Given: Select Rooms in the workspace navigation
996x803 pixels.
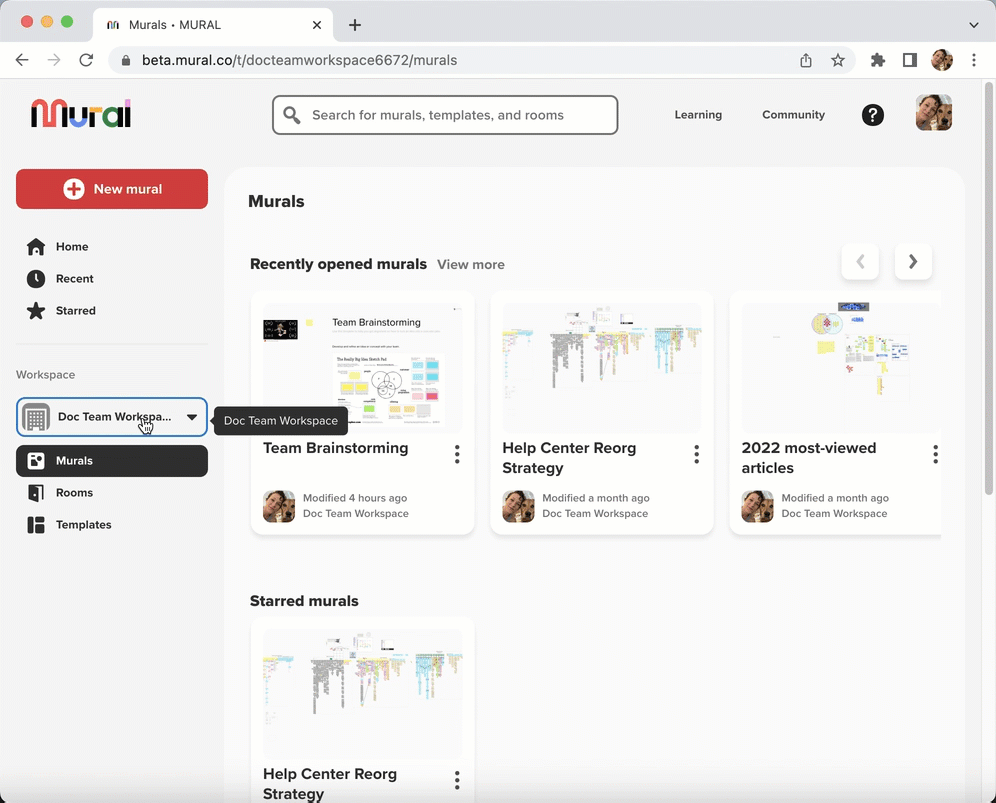Looking at the screenshot, I should [74, 493].
